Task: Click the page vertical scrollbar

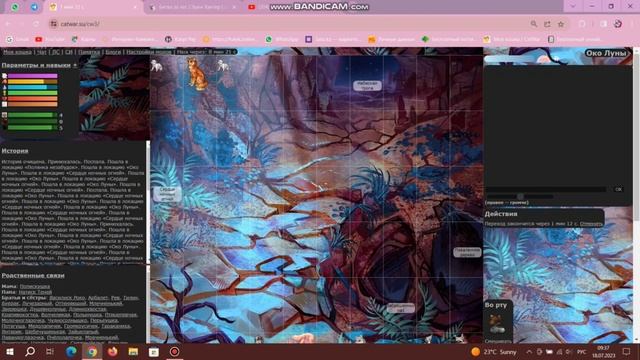Action: click(x=636, y=195)
